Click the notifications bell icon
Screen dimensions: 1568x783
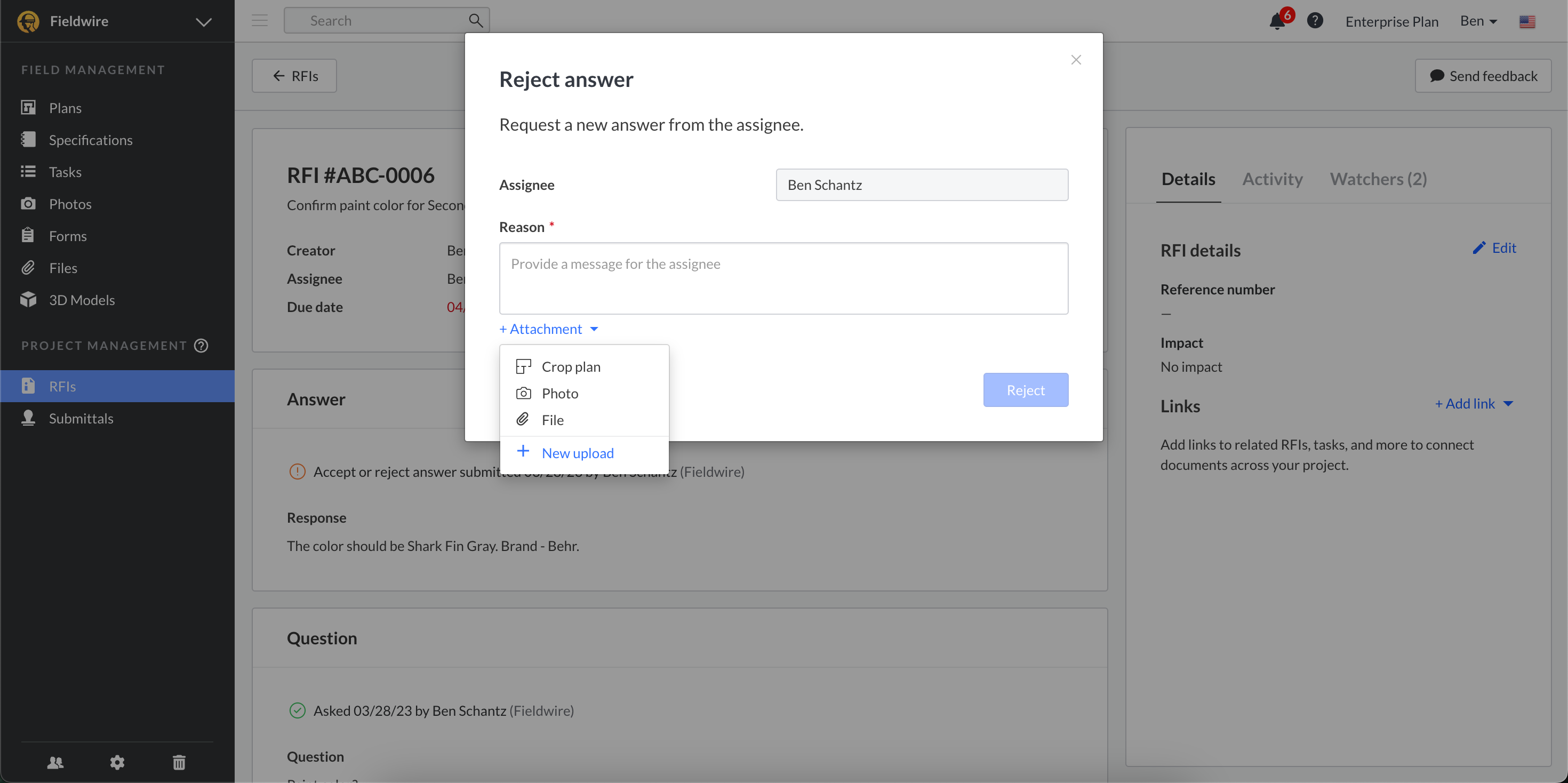1277,22
